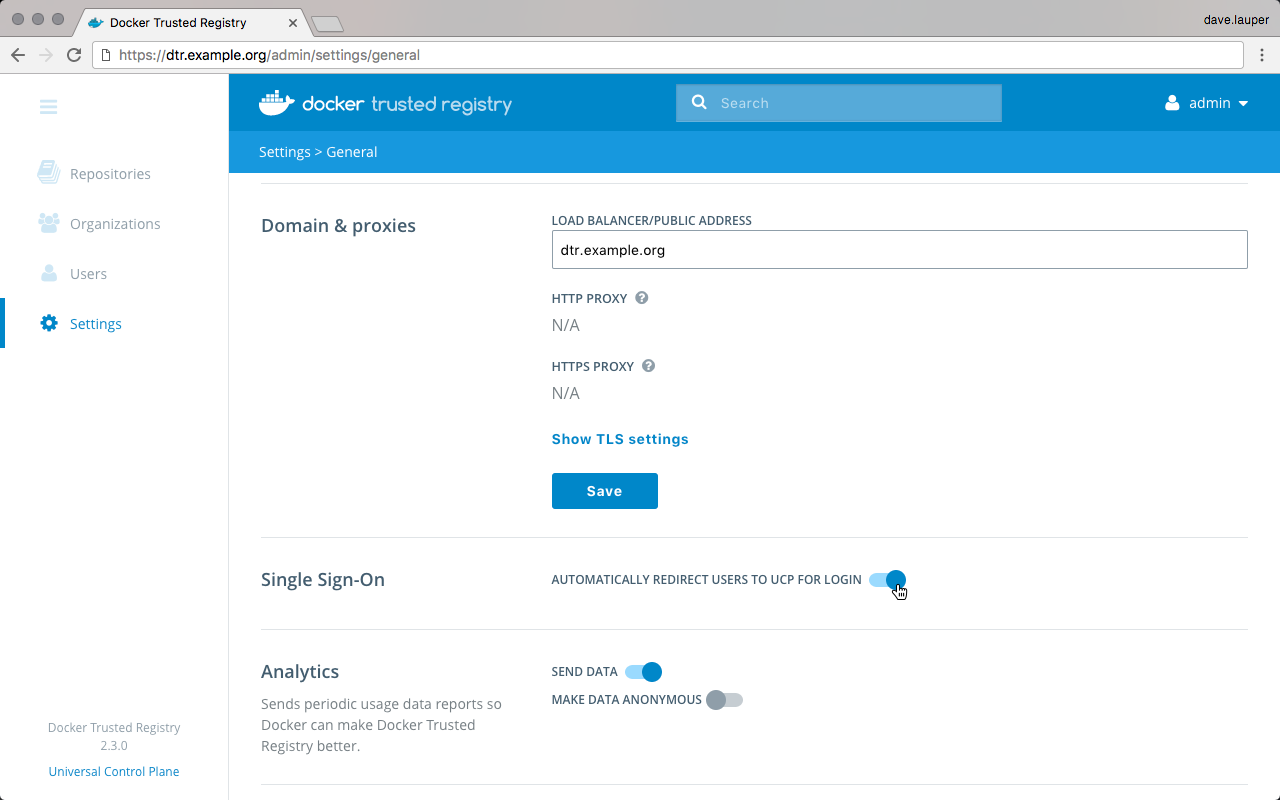Click the hamburger menu icon in sidebar
The height and width of the screenshot is (800, 1280).
pyautogui.click(x=48, y=107)
